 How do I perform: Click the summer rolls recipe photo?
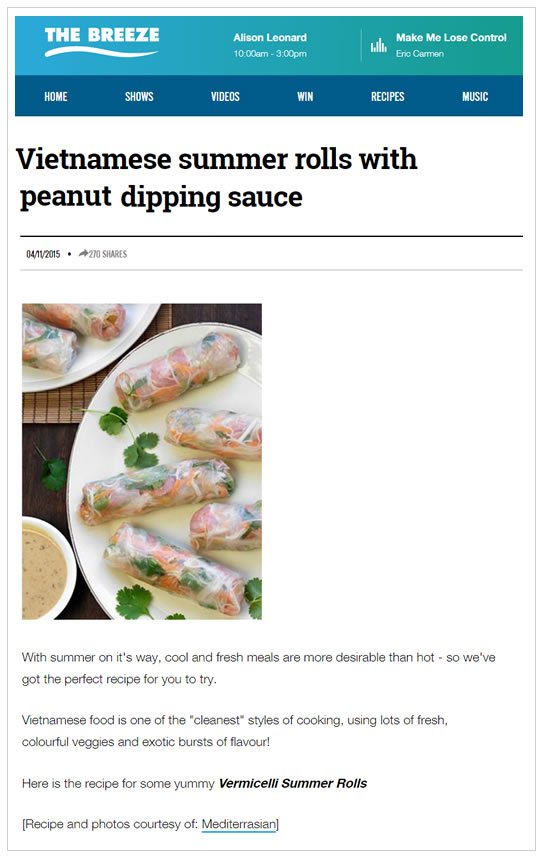142,461
